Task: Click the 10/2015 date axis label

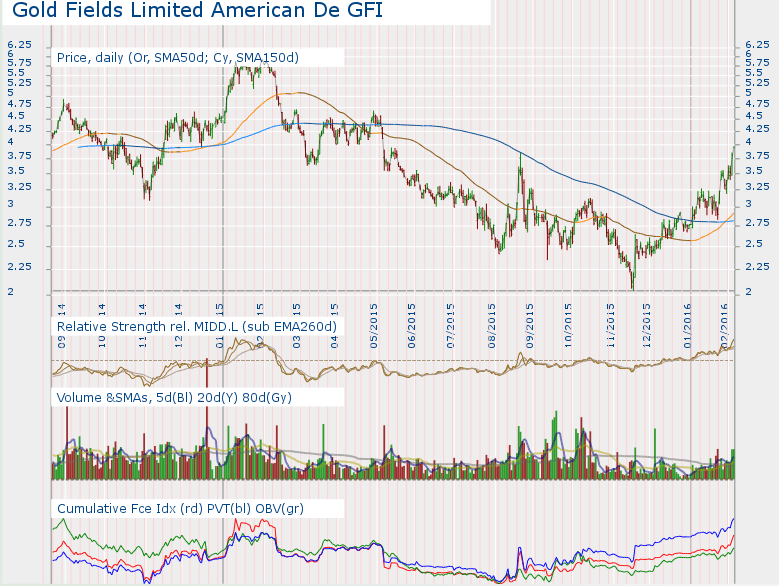Action: pyautogui.click(x=568, y=326)
